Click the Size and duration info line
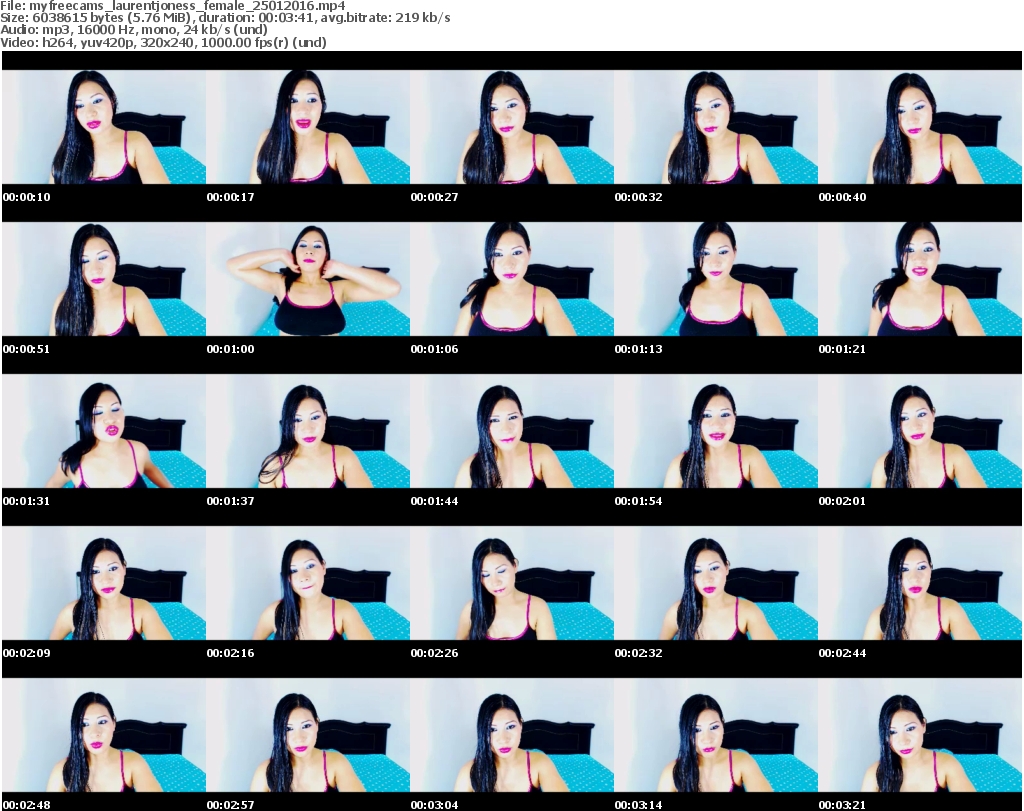Screen dimensions: 1024x811 225,18
